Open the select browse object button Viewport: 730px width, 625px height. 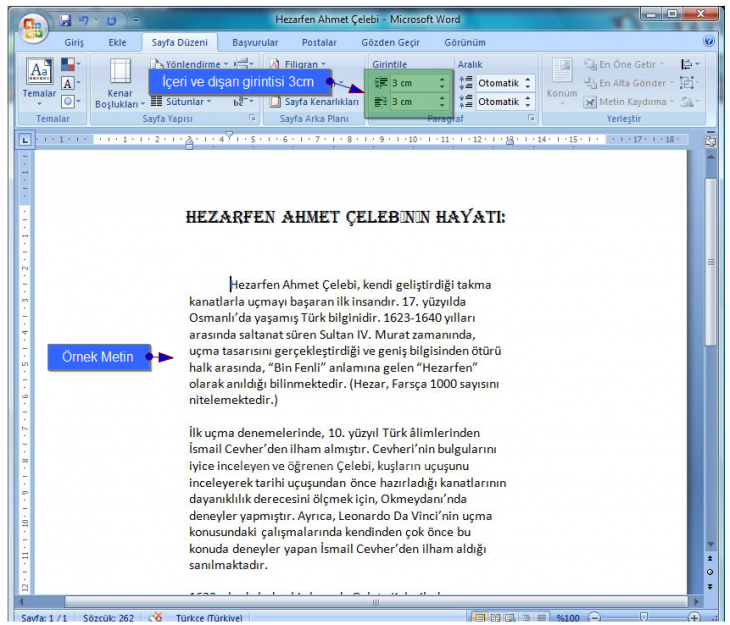[x=710, y=572]
